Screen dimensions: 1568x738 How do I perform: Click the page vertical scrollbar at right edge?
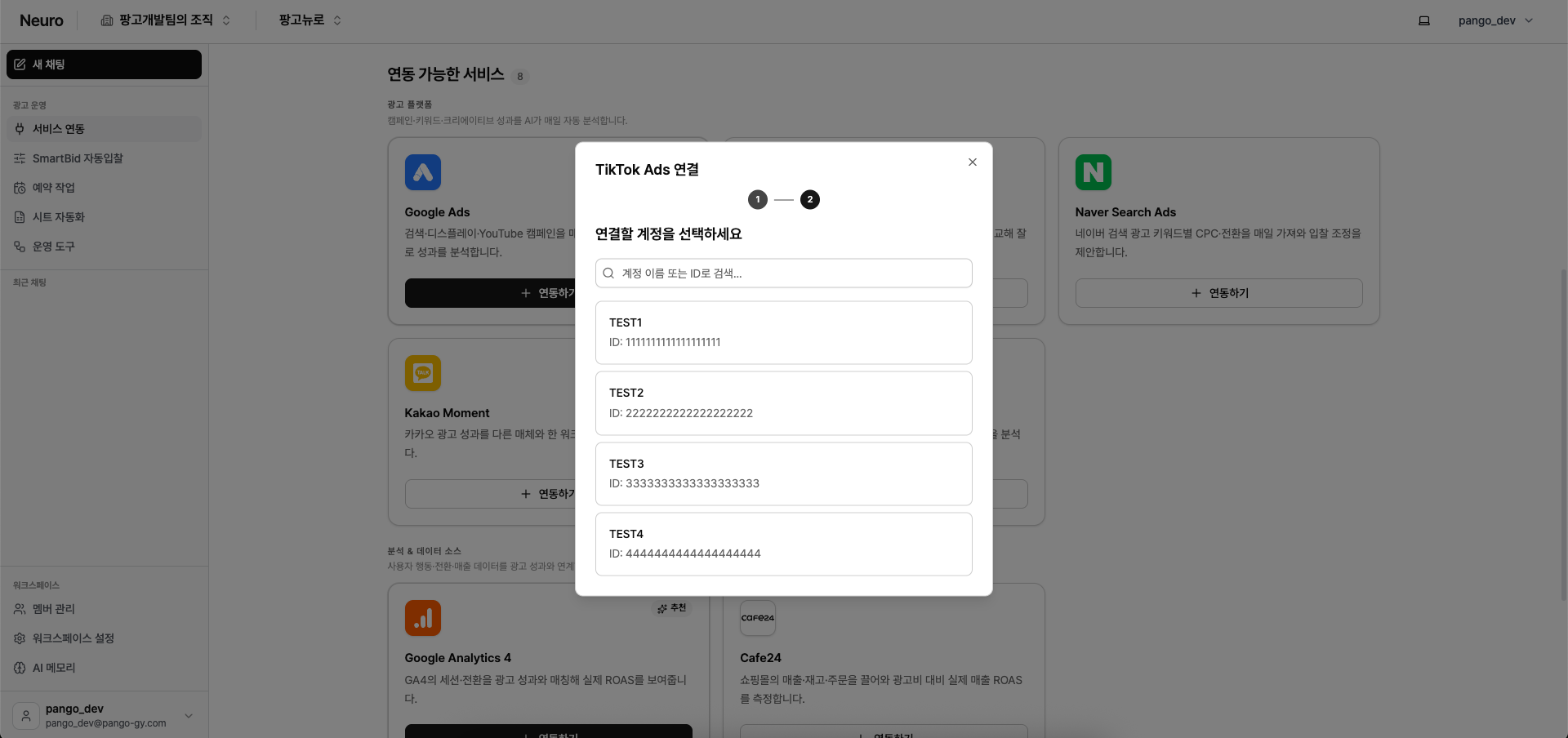click(1564, 434)
